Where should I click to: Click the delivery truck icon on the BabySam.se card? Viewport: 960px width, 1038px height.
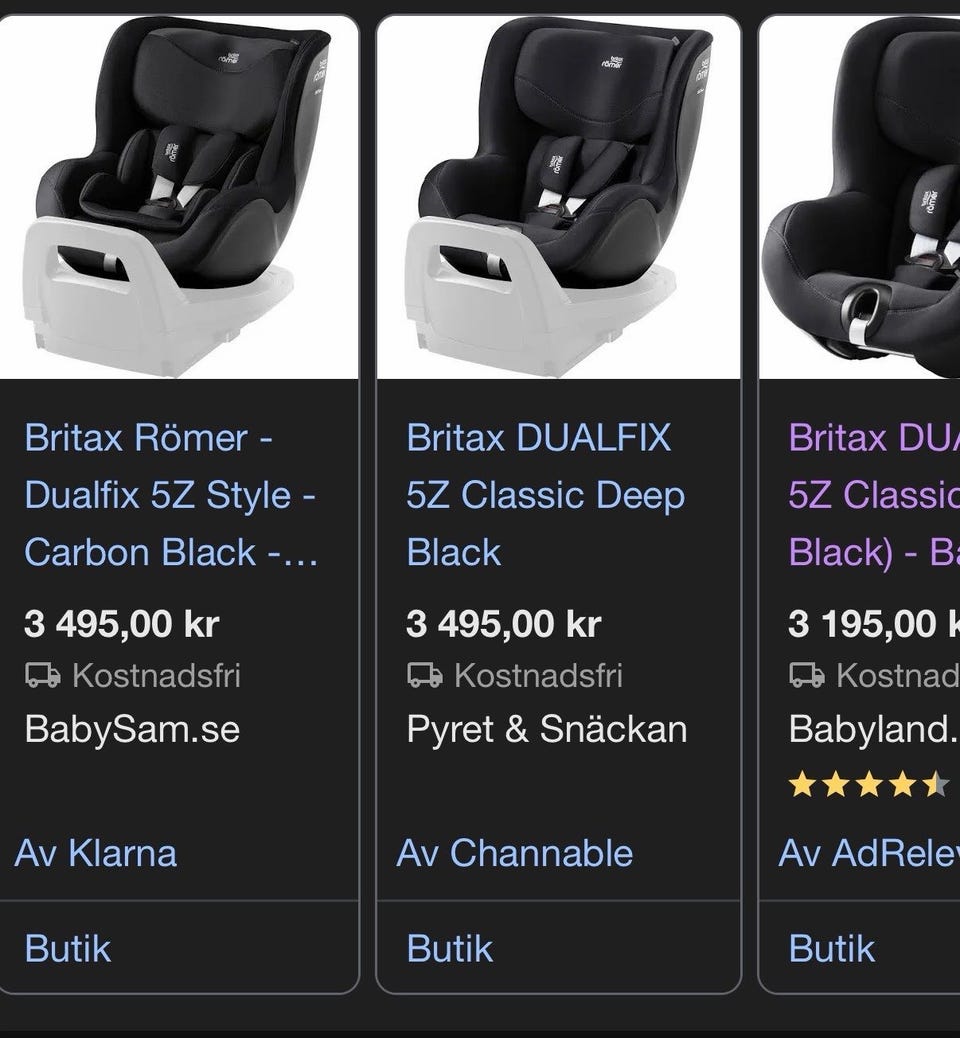(43, 676)
